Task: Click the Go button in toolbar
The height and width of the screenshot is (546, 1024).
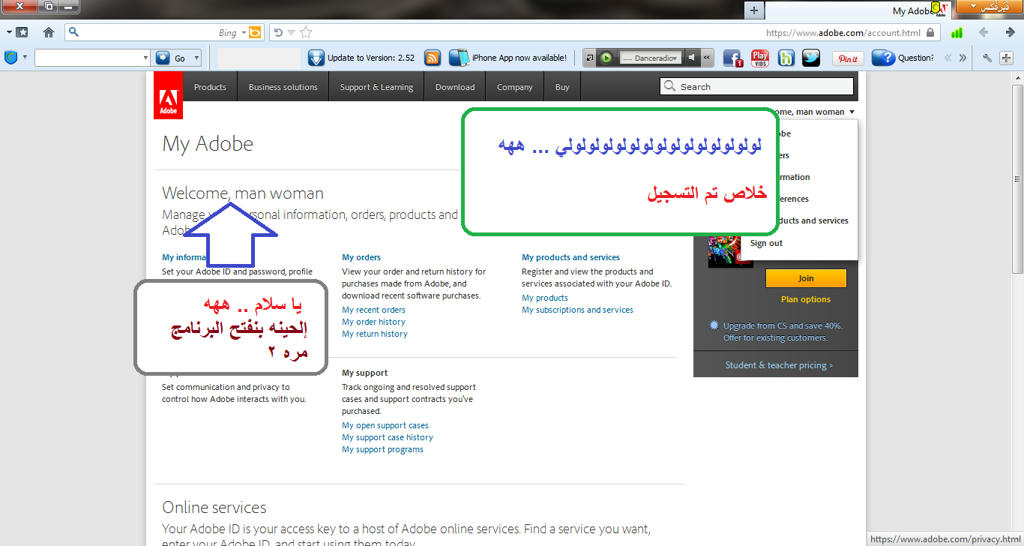Action: pos(172,58)
